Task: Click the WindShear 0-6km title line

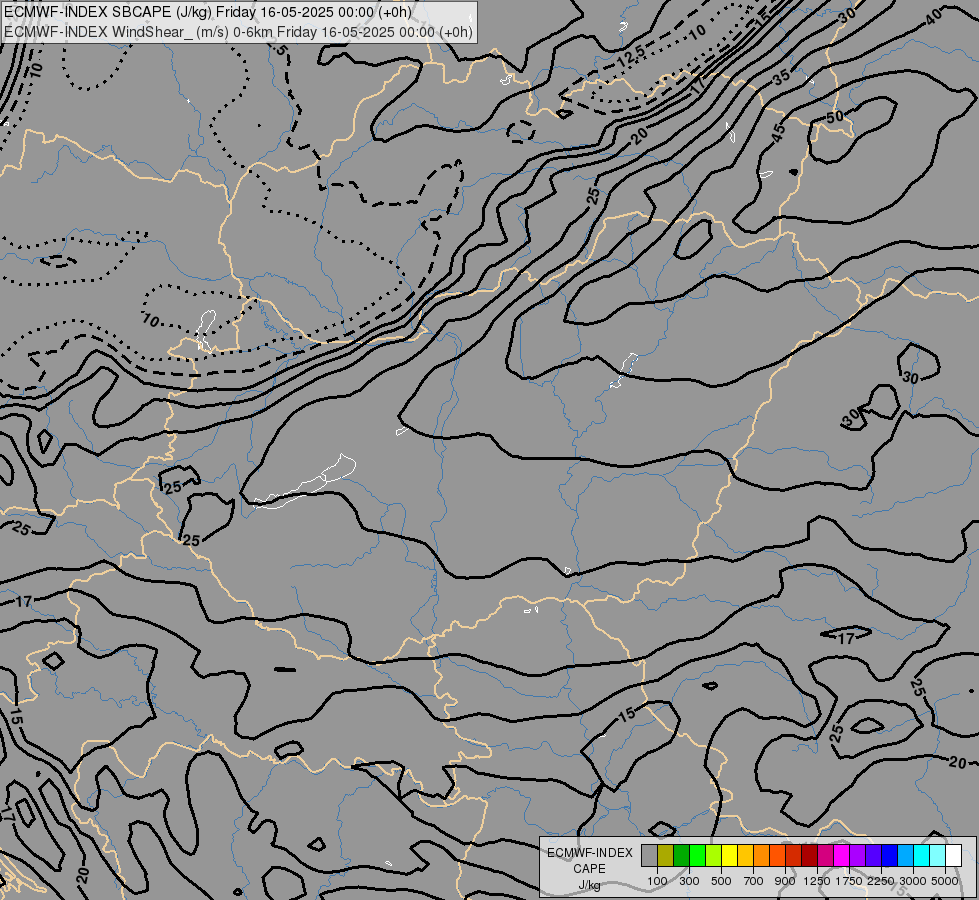Action: (238, 32)
